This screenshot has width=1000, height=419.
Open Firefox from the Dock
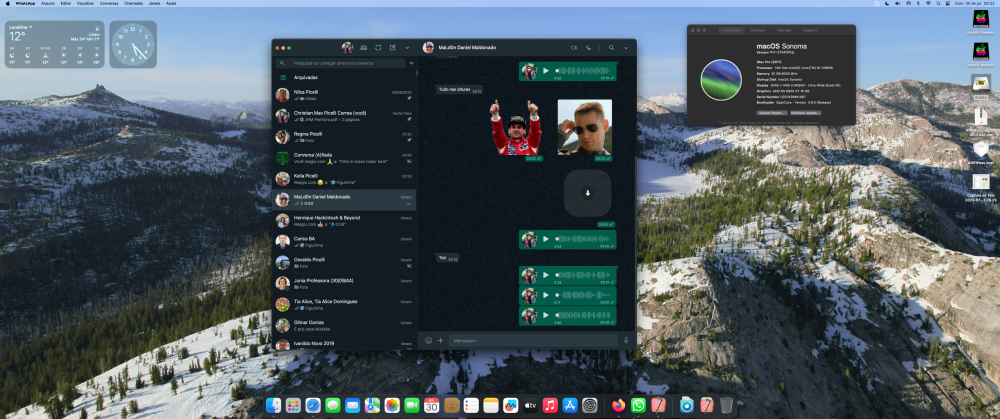point(618,405)
